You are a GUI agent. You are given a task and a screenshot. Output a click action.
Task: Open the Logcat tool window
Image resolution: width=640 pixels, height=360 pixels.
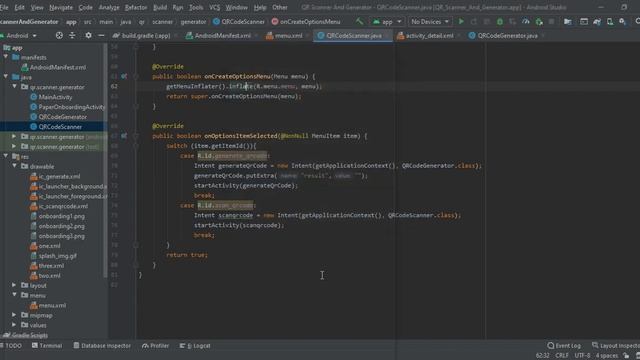coord(195,346)
